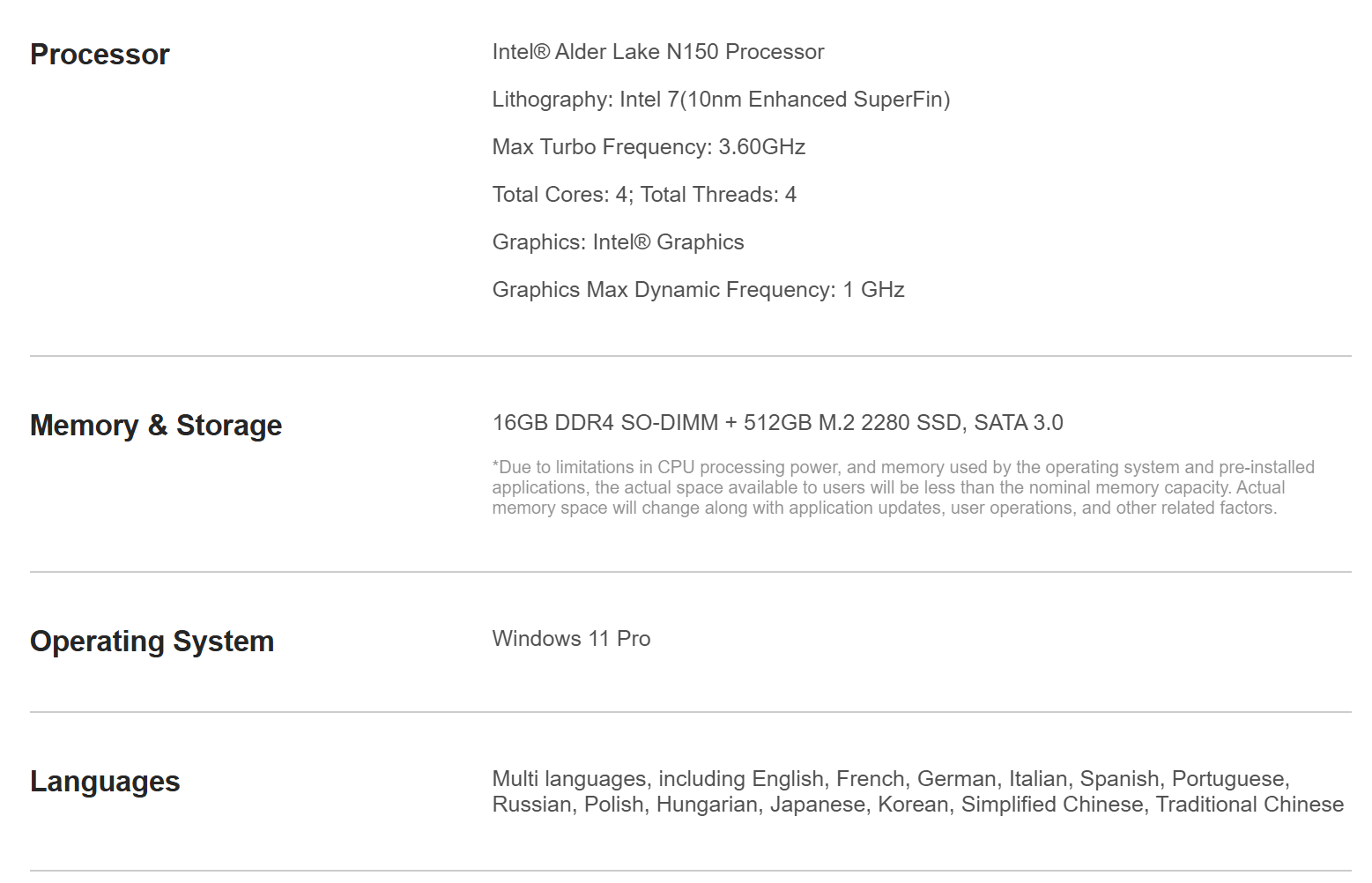
Task: Click the Portuguese language entry
Action: (x=1229, y=779)
